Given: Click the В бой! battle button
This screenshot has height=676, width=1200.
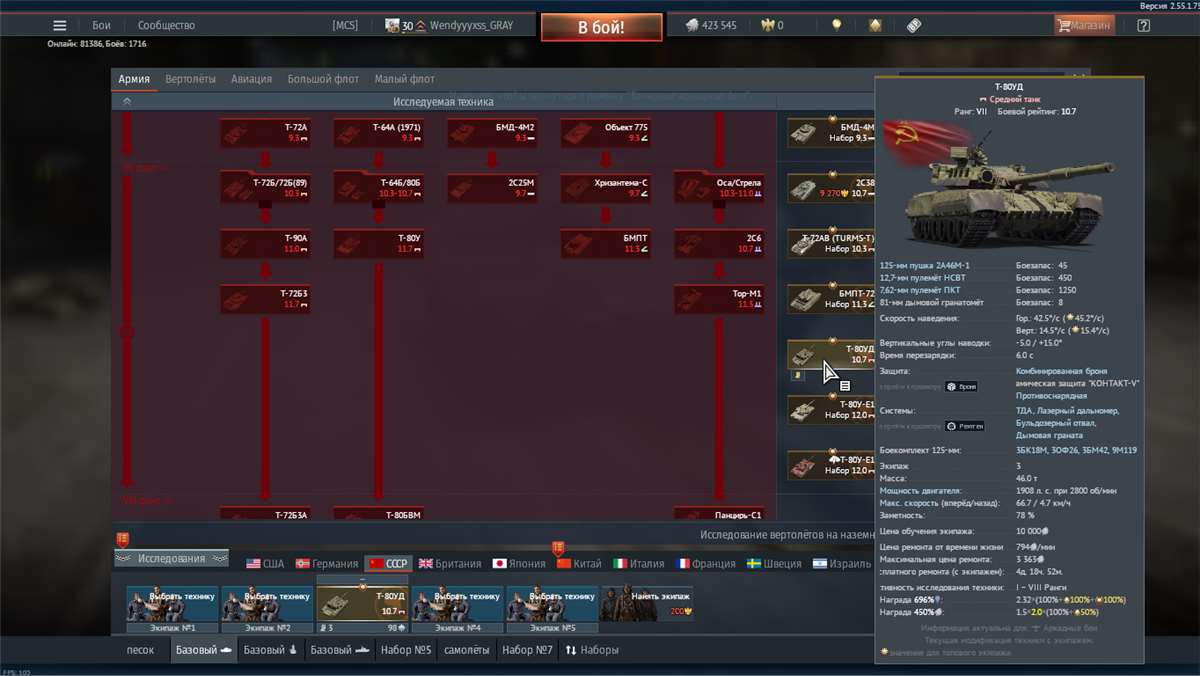Looking at the screenshot, I should pos(601,27).
